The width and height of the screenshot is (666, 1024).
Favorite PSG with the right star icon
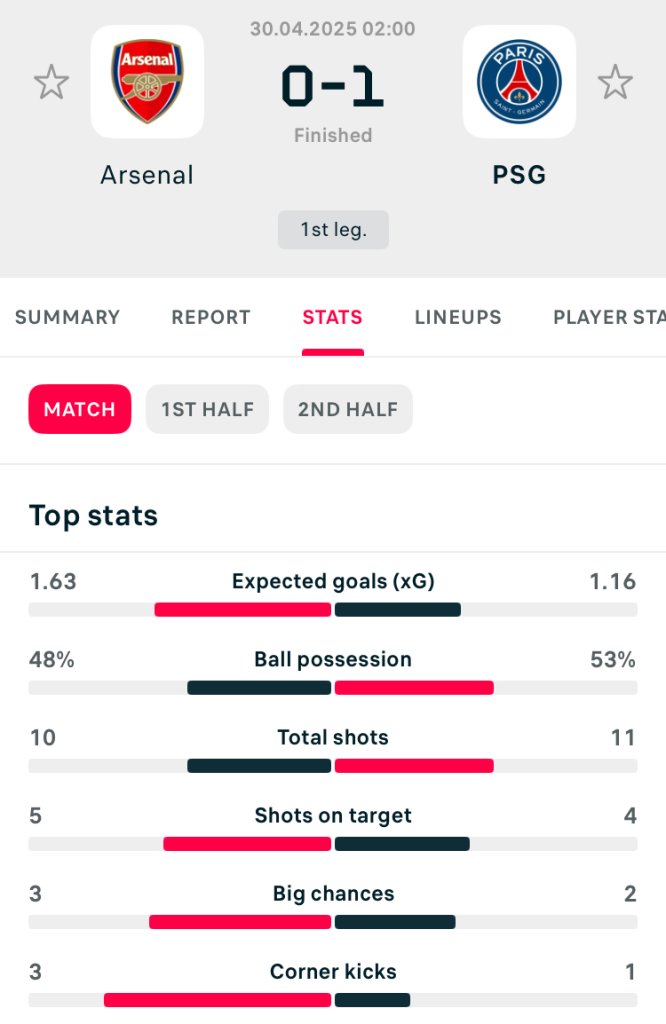[x=615, y=82]
